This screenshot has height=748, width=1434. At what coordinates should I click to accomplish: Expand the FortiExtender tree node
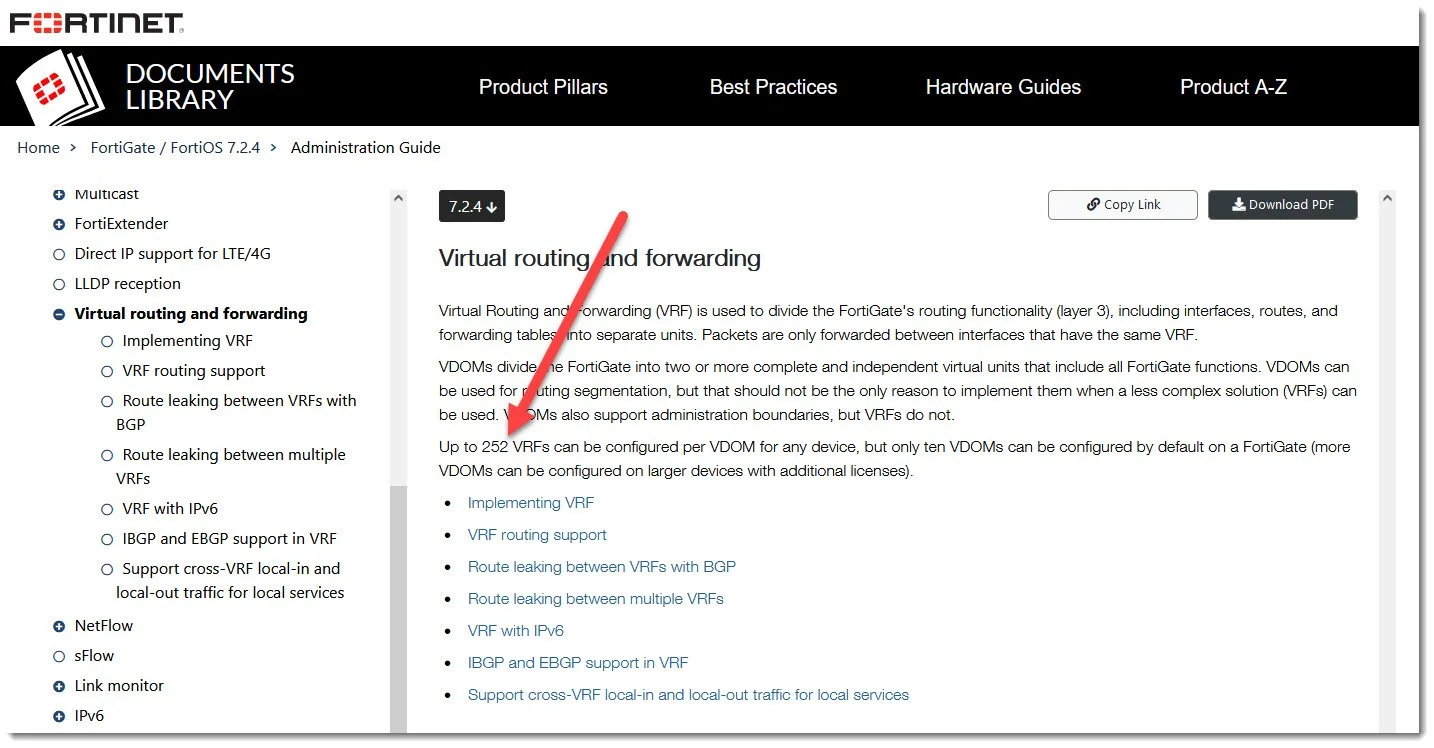(x=59, y=224)
